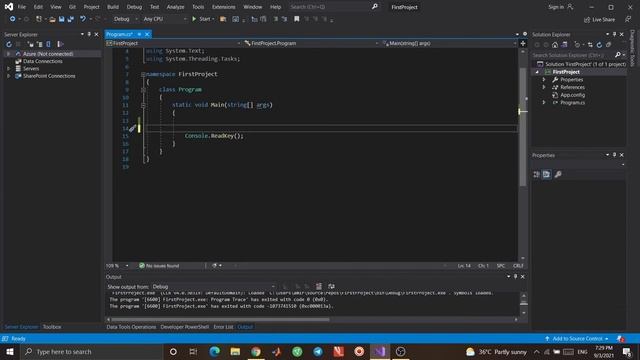Open the Main(string[] args) member dropdown
Viewport: 640px width, 360px height.
[x=449, y=43]
